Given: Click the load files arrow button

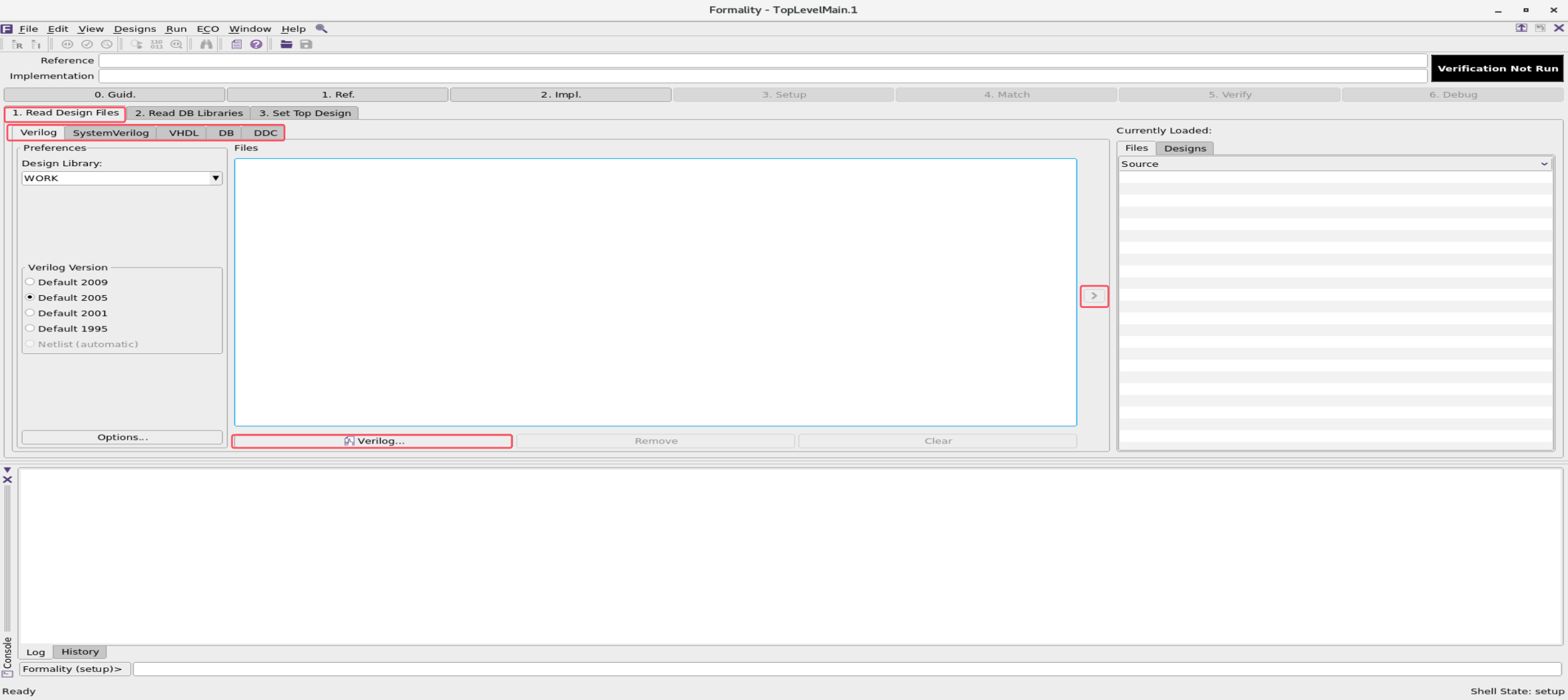Looking at the screenshot, I should click(1094, 296).
